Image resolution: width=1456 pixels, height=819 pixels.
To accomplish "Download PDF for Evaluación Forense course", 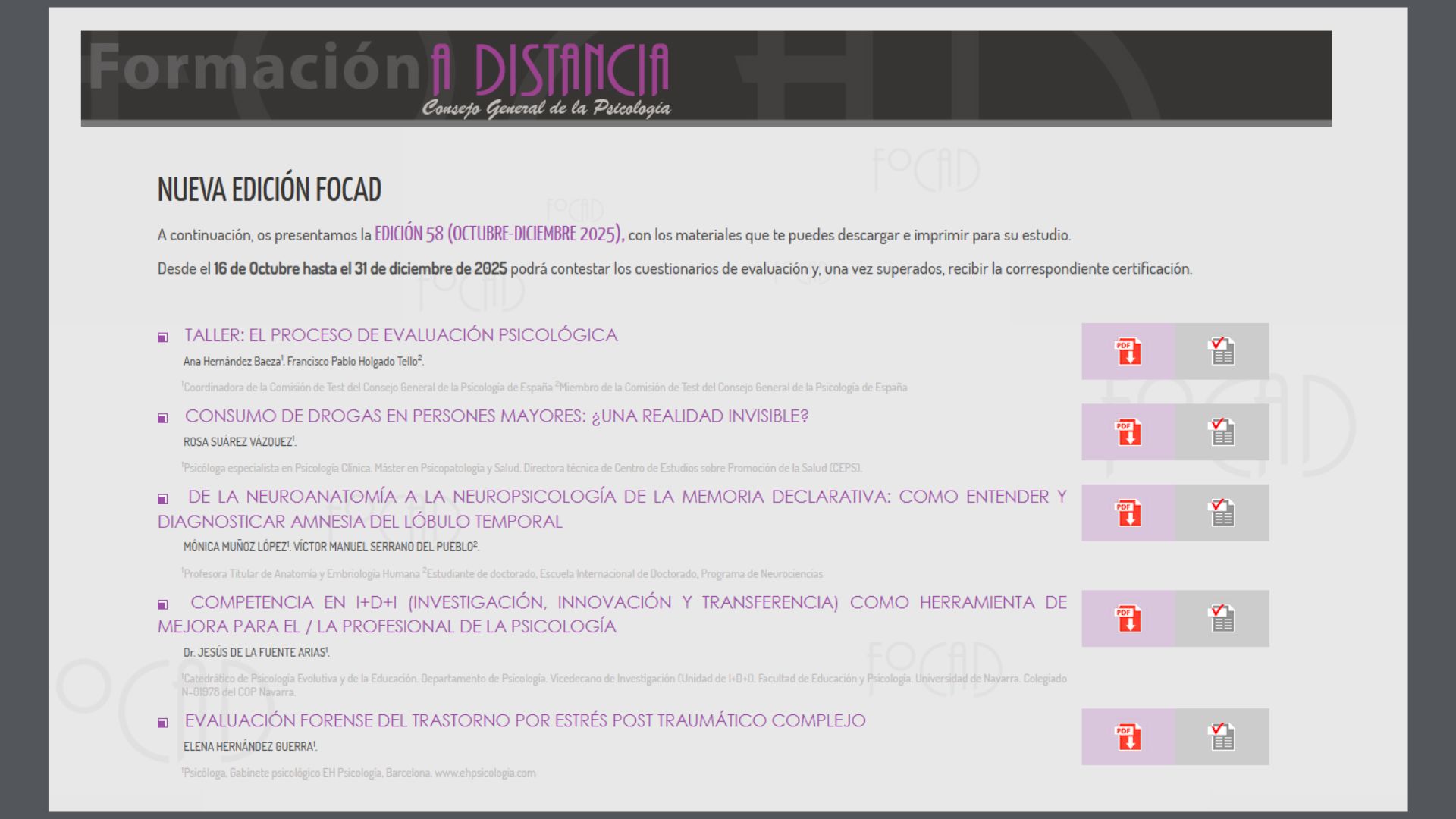I will (1128, 737).
